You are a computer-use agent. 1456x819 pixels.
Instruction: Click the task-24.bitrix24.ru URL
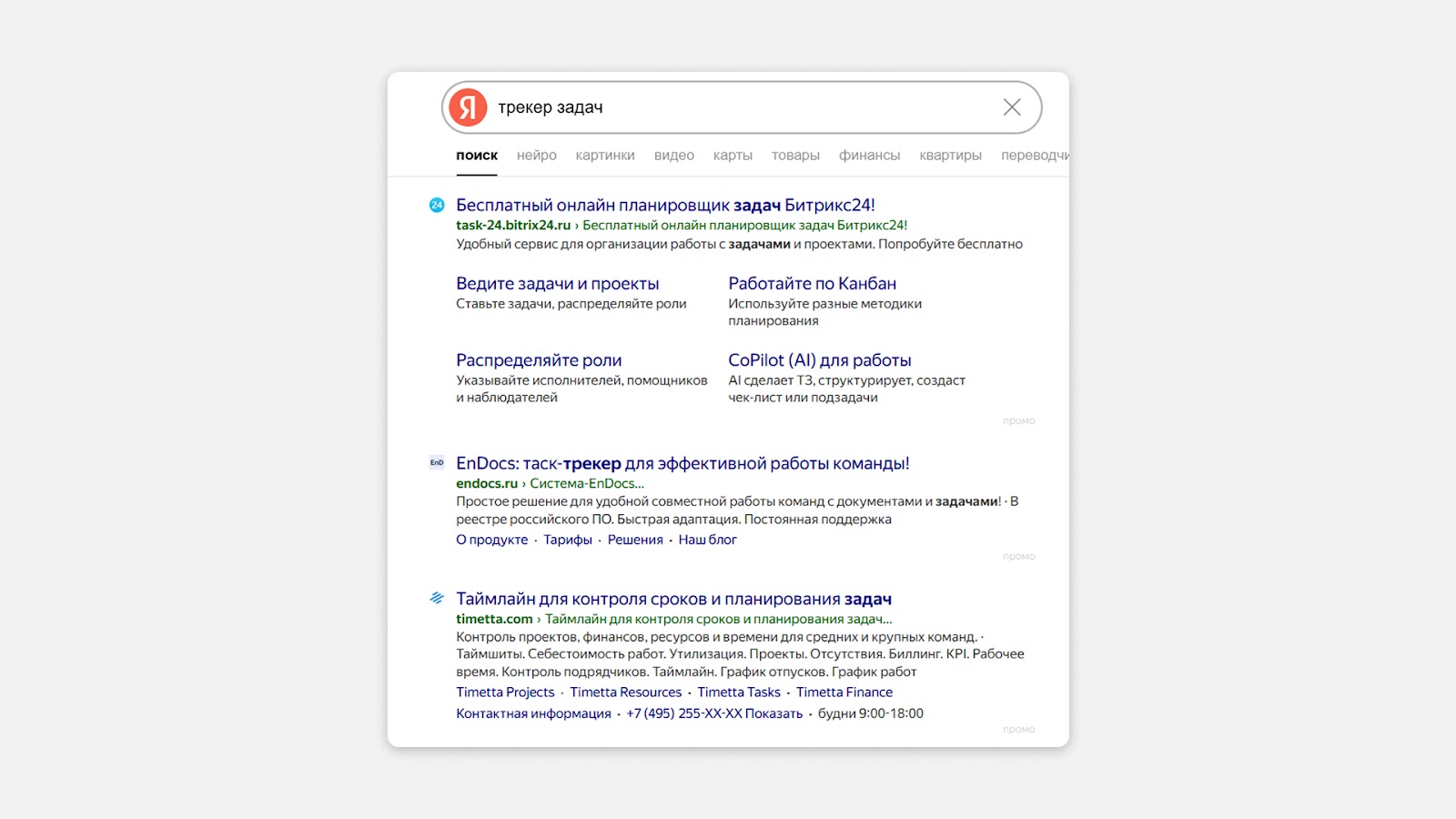coord(513,225)
